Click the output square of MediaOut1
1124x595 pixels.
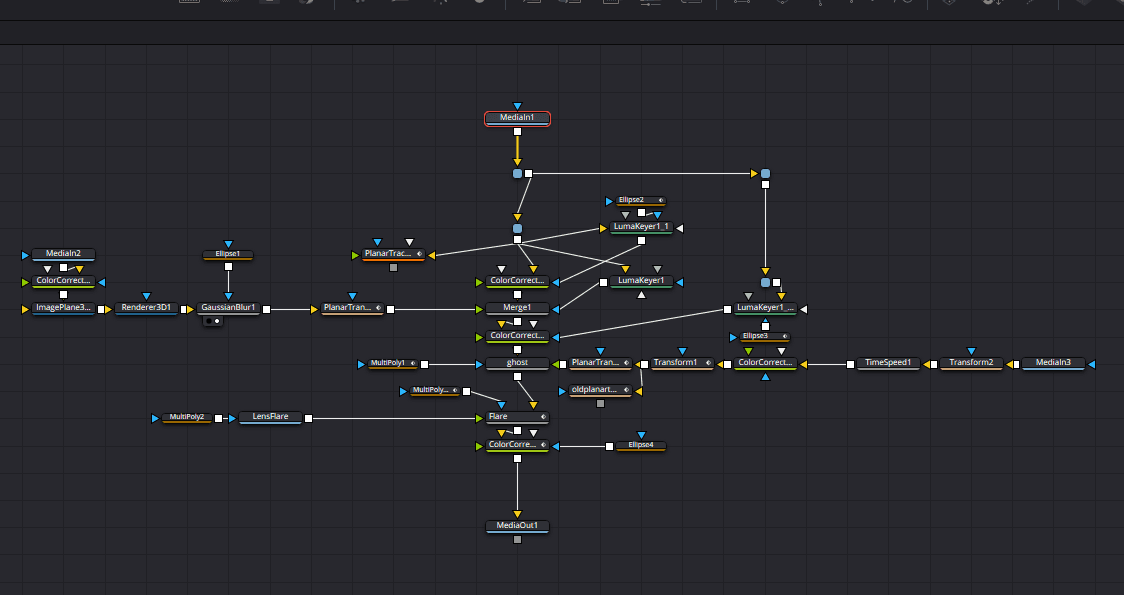tap(518, 540)
